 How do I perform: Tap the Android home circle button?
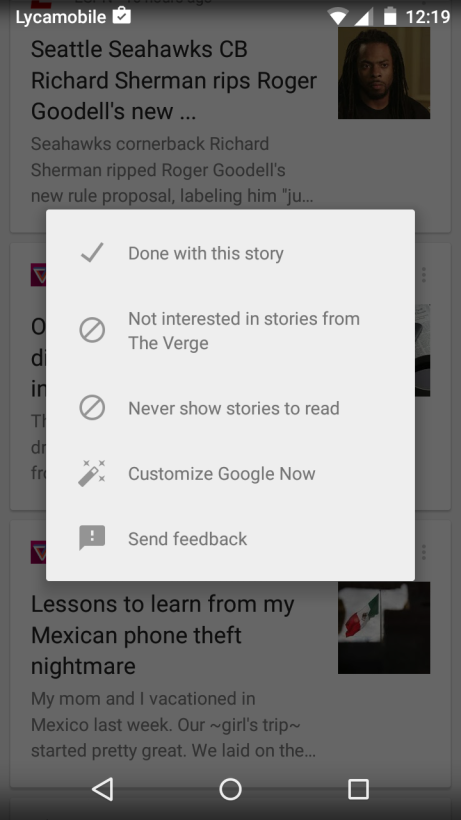click(x=230, y=789)
